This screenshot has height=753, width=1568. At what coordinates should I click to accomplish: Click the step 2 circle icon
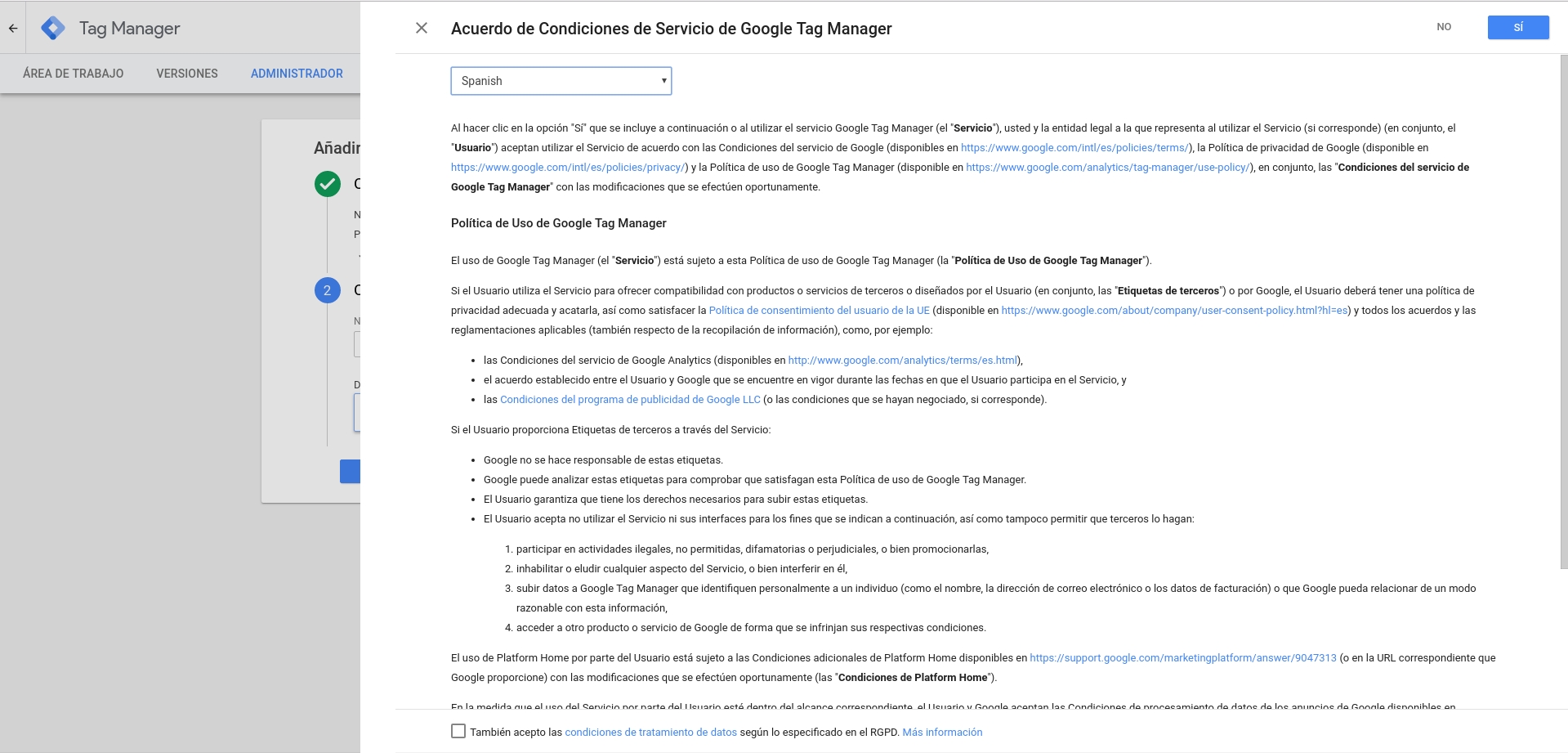328,290
